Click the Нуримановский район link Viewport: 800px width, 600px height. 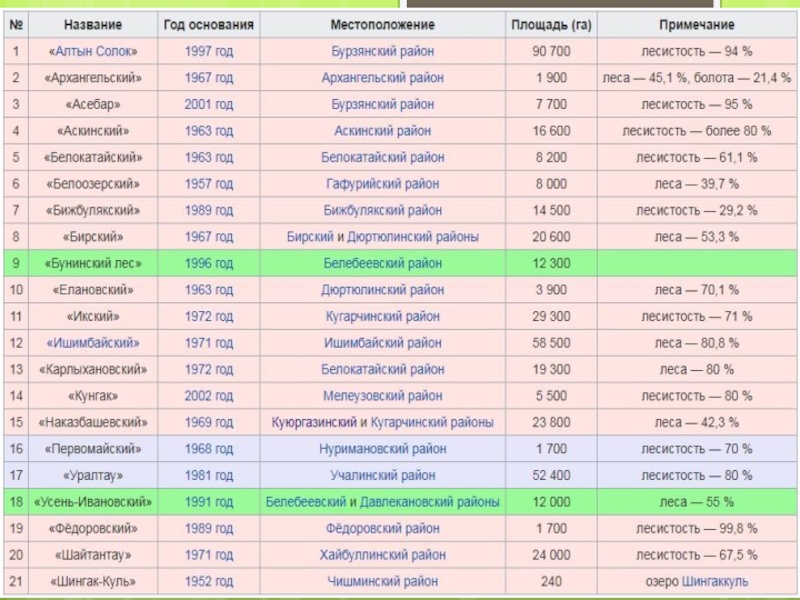pos(383,449)
